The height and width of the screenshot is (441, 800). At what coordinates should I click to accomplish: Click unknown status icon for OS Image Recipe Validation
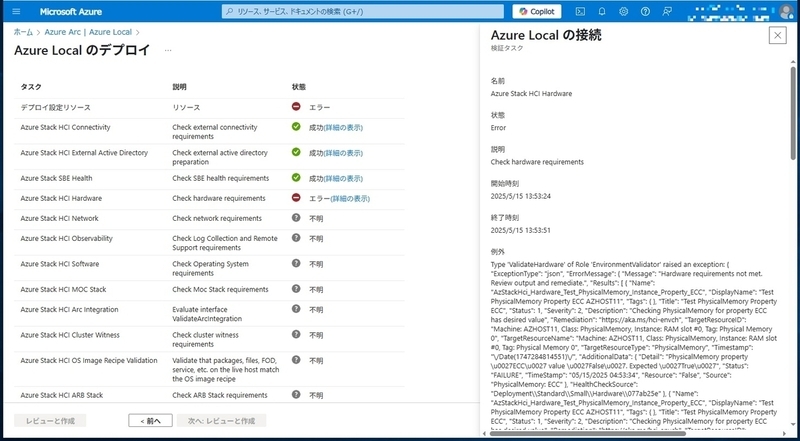point(296,359)
